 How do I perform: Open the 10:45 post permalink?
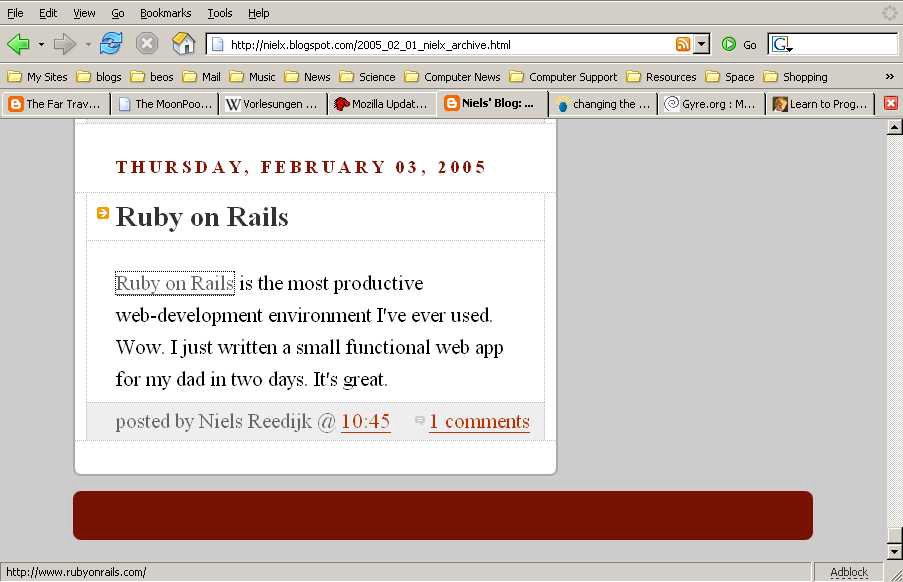(366, 421)
